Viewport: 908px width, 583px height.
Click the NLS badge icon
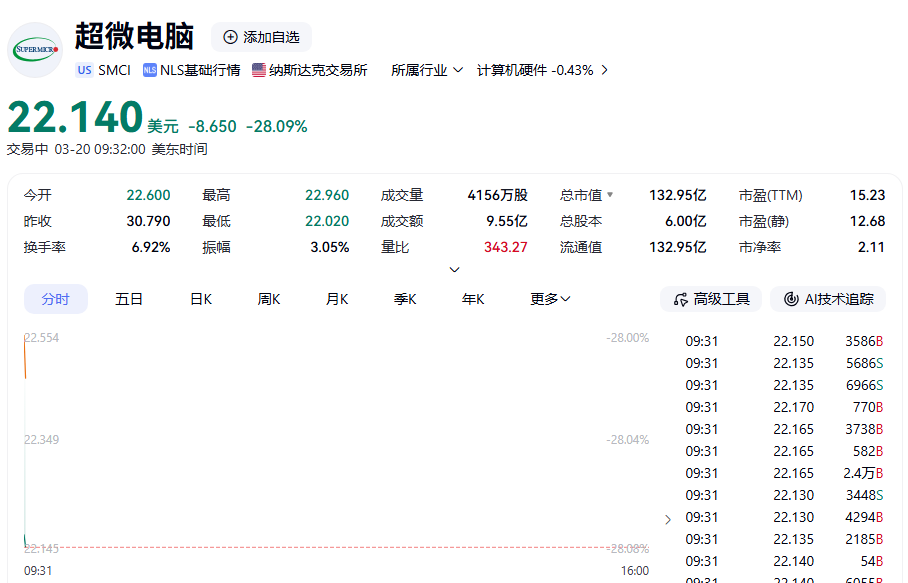pyautogui.click(x=149, y=70)
